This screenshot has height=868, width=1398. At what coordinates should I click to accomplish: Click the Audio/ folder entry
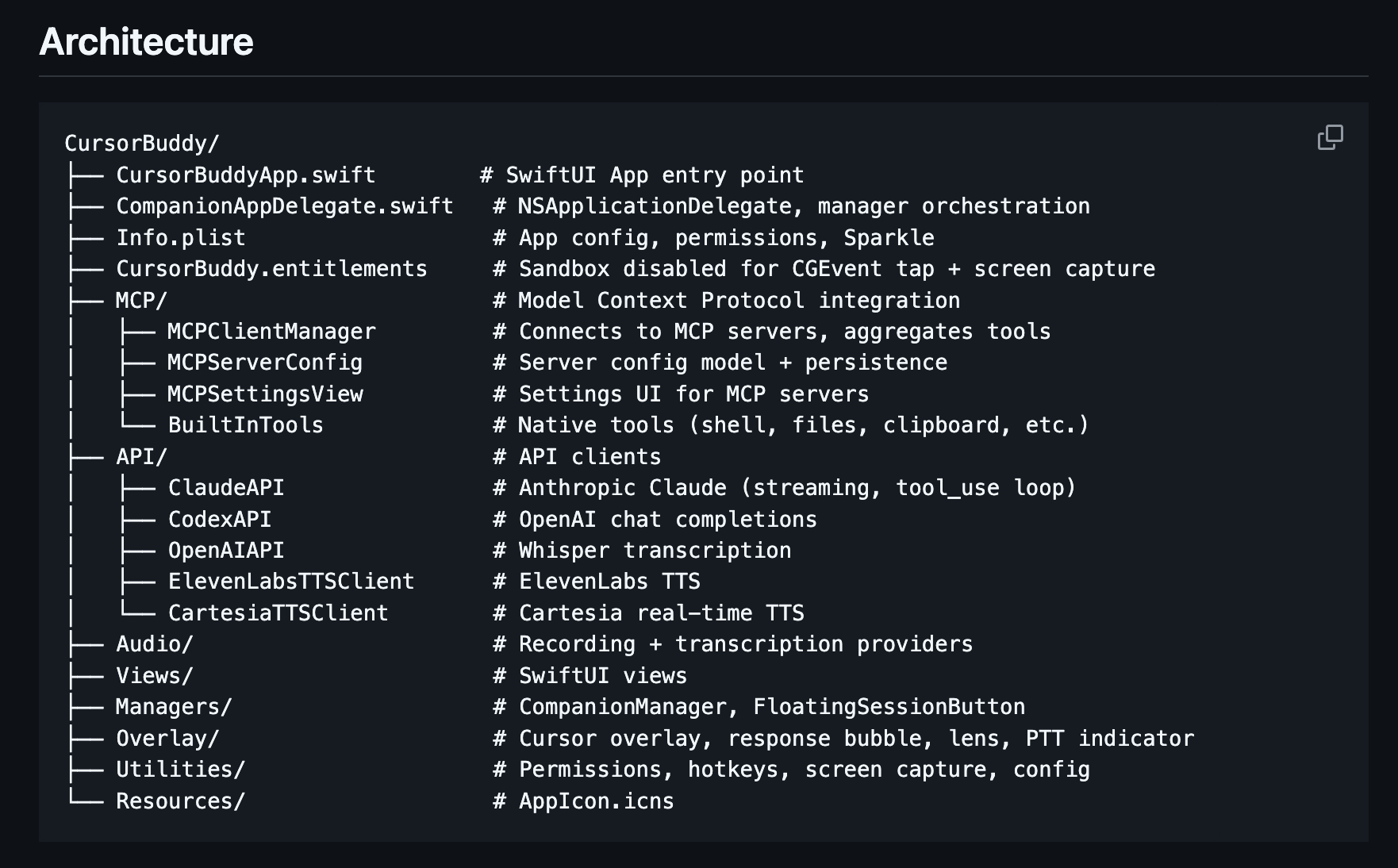click(x=154, y=644)
